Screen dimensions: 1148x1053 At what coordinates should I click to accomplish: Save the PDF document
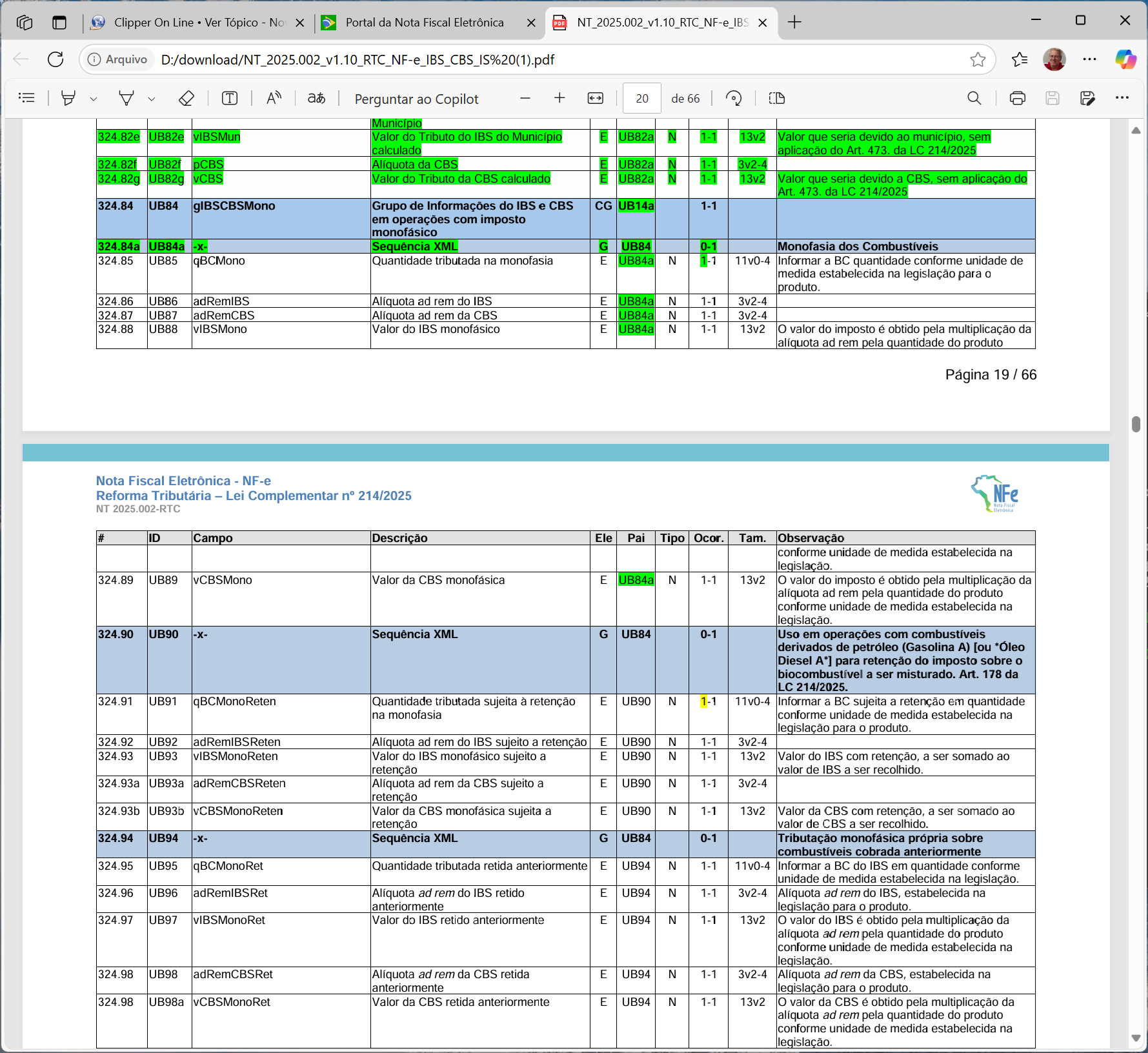pyautogui.click(x=1052, y=98)
